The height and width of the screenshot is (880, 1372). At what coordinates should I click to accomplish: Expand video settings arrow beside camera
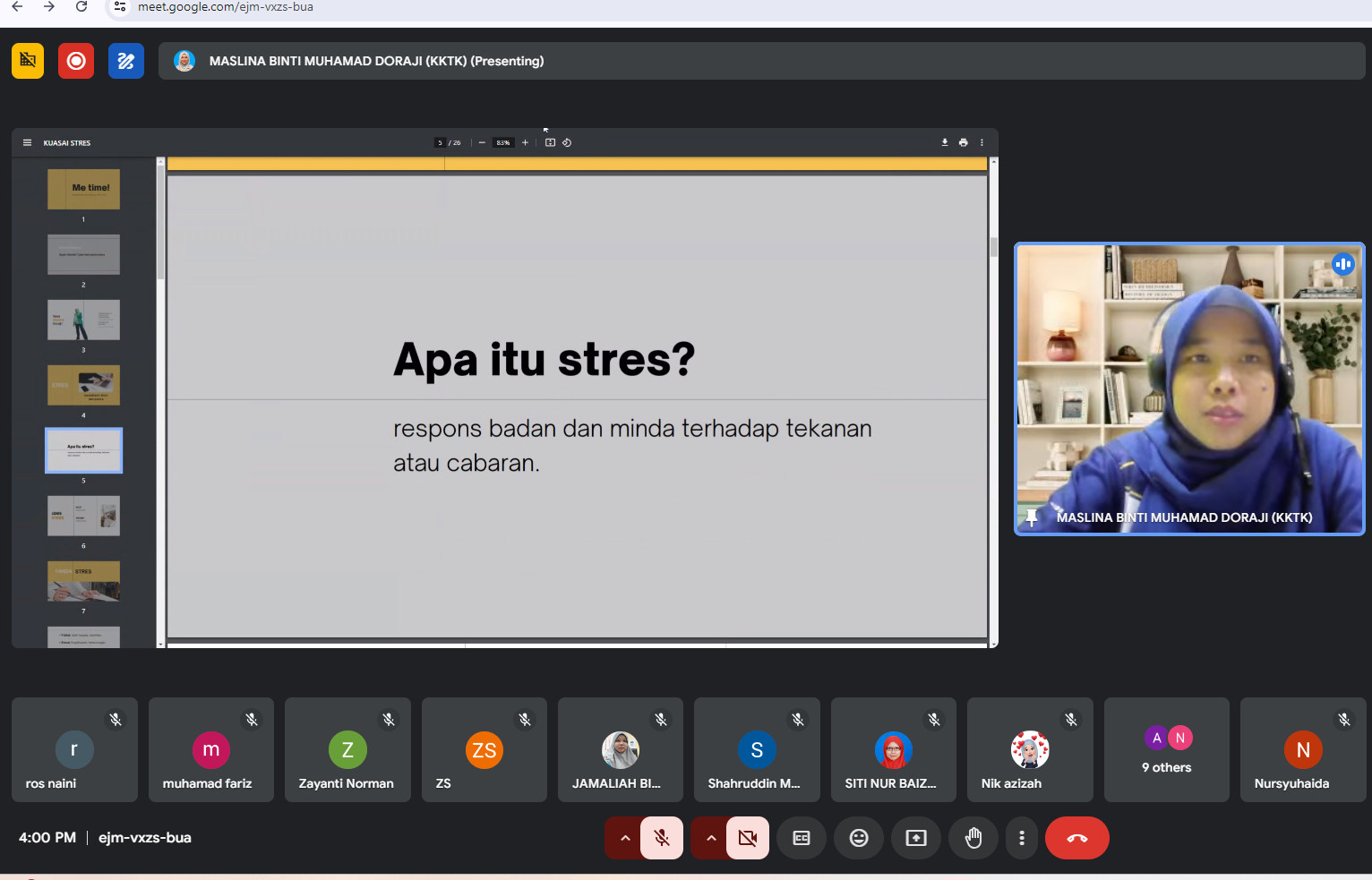tap(711, 838)
